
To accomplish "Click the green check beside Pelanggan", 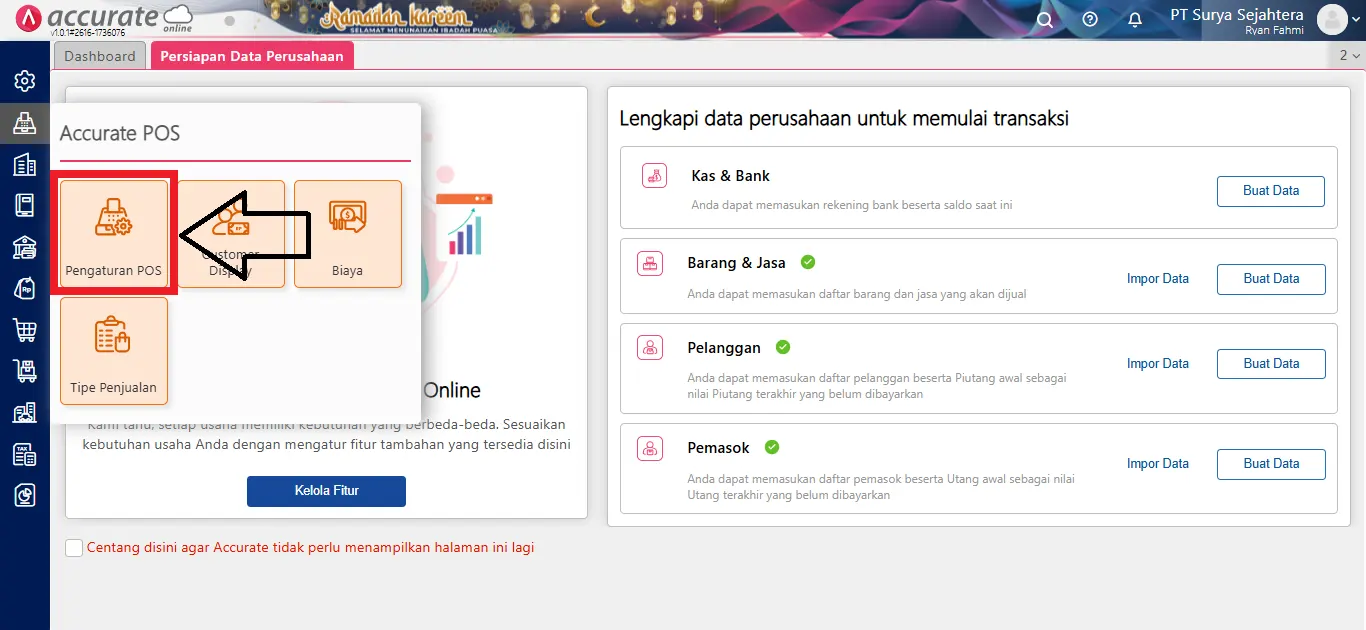I will pyautogui.click(x=783, y=347).
